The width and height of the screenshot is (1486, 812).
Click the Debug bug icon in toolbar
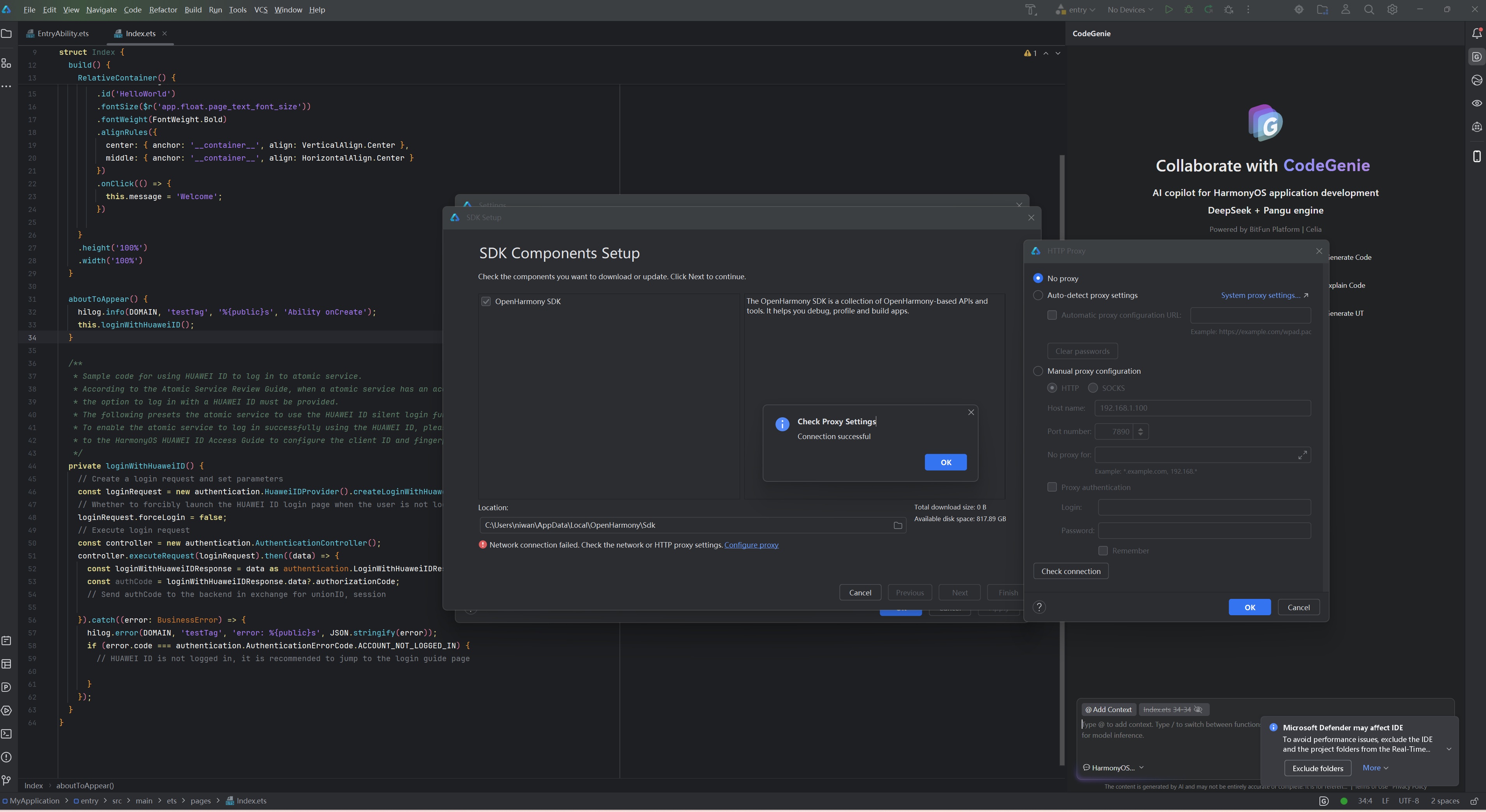tap(1188, 10)
